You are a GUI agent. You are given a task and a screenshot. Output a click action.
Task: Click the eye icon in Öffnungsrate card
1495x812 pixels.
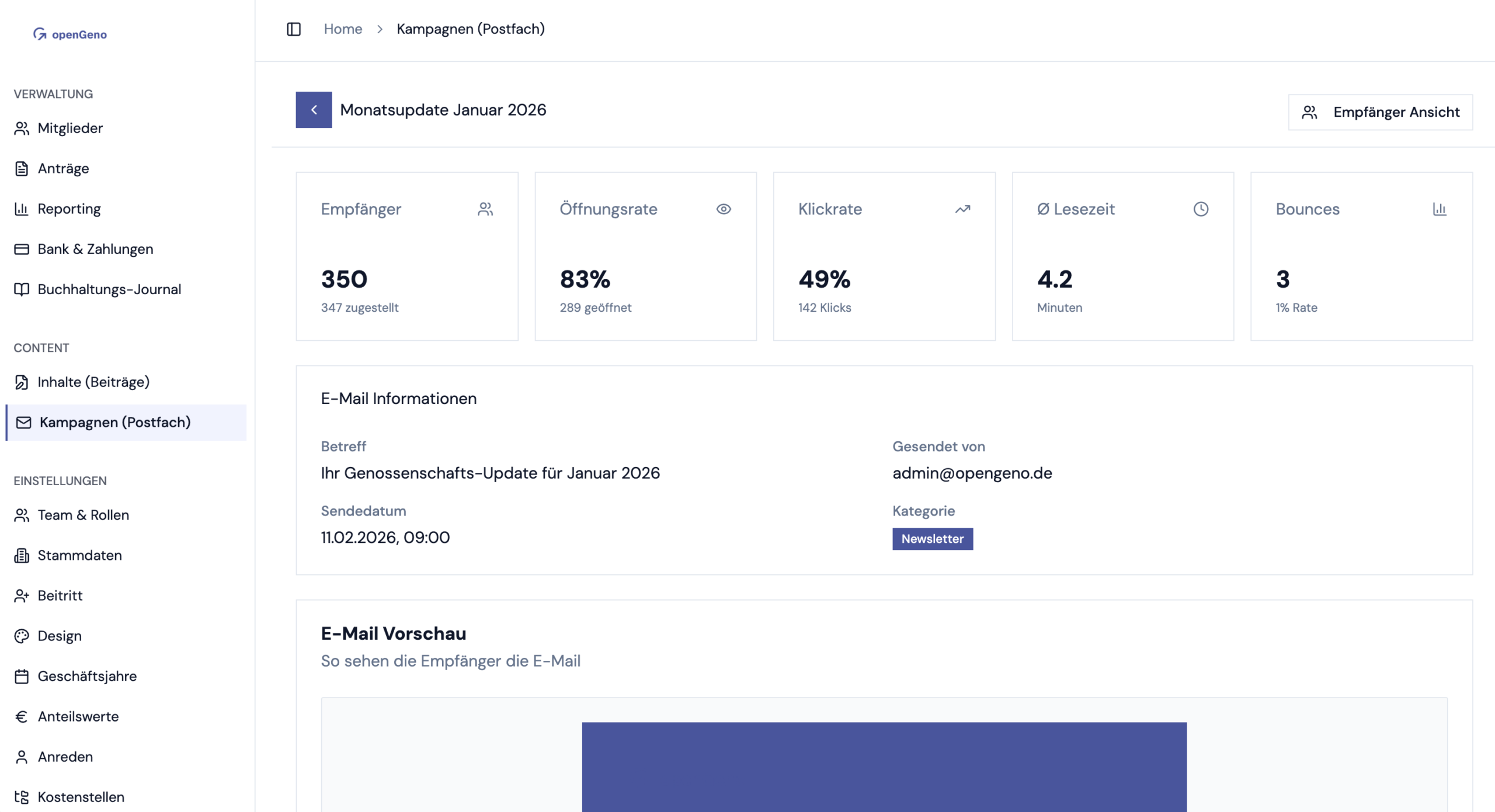724,209
